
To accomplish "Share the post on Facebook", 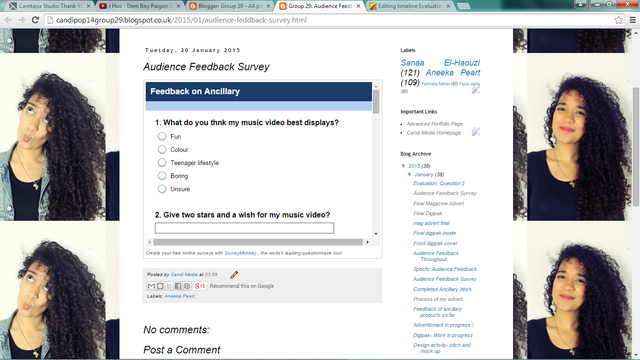I will 178,286.
